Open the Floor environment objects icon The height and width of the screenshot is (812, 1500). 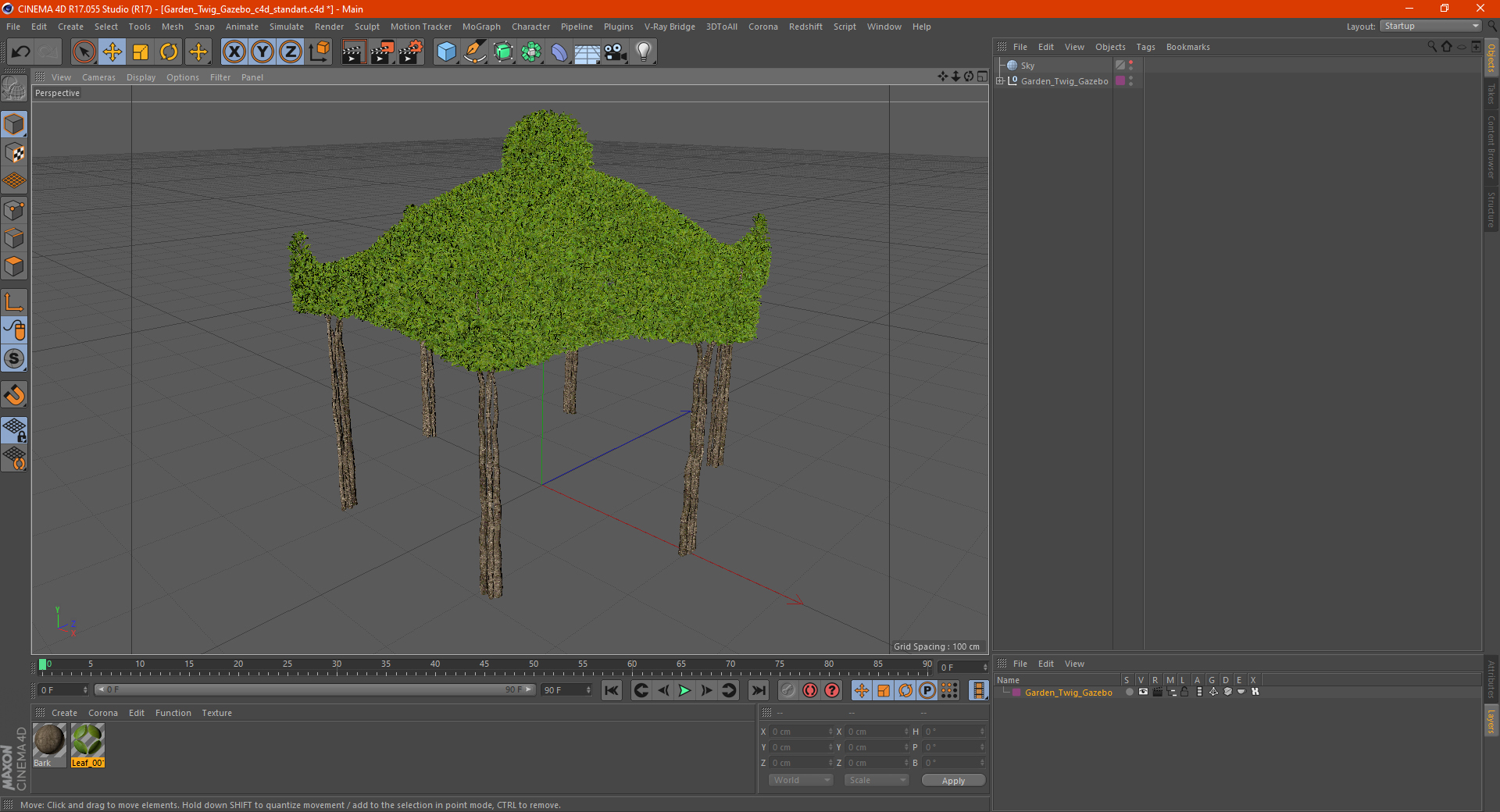click(x=587, y=52)
